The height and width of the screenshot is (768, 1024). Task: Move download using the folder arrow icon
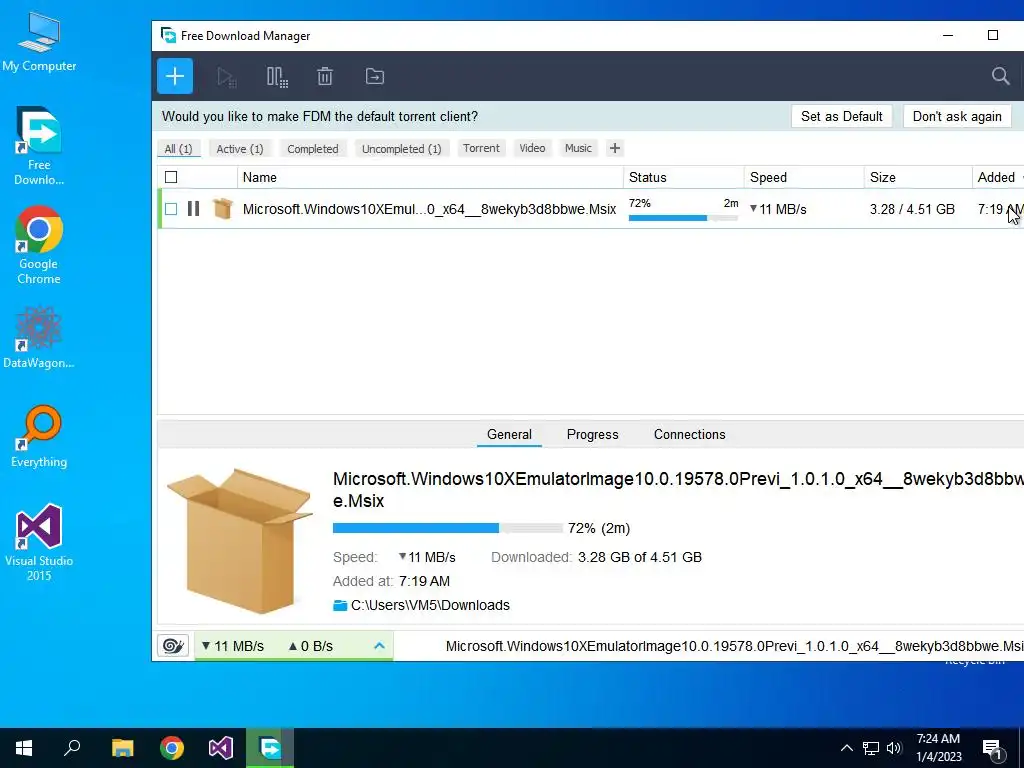point(374,76)
